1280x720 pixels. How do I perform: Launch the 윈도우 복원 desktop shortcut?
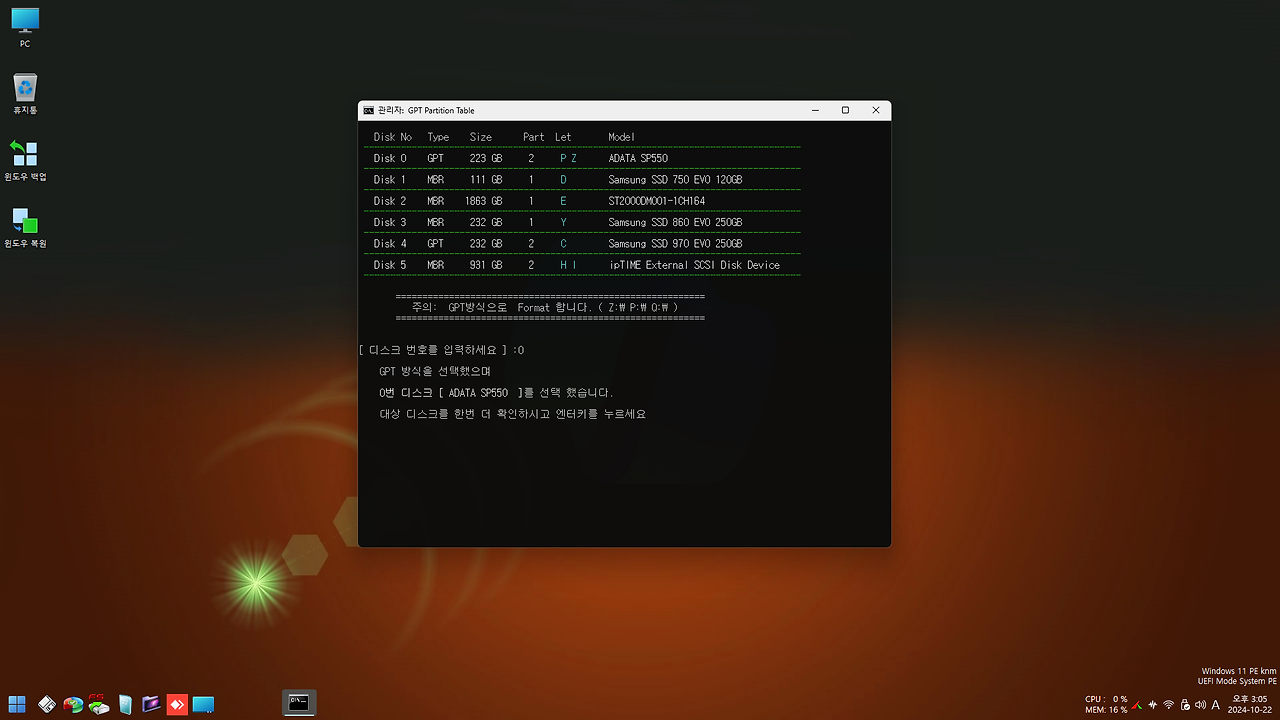(x=25, y=227)
